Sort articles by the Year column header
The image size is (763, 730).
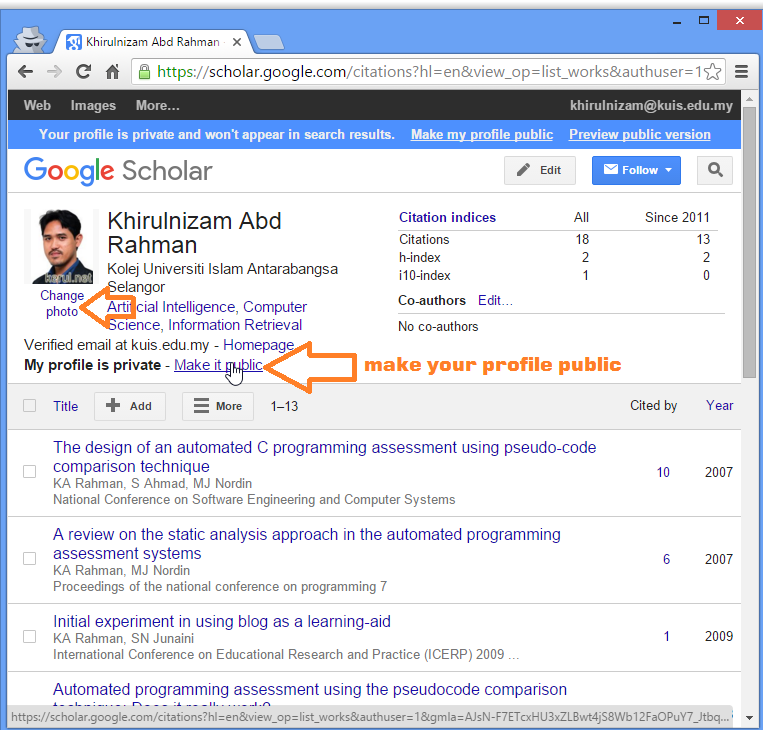click(x=719, y=405)
